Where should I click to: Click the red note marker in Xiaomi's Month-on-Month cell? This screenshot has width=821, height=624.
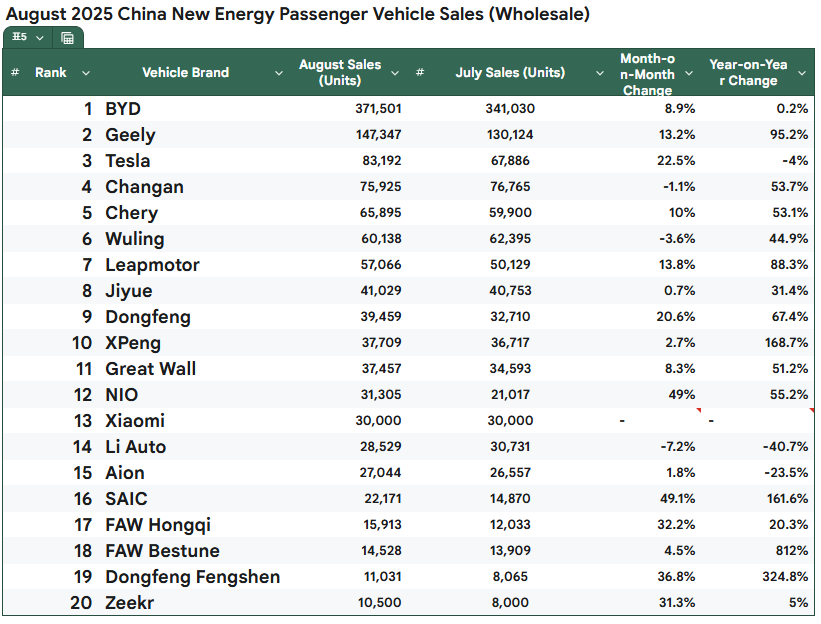tap(698, 410)
